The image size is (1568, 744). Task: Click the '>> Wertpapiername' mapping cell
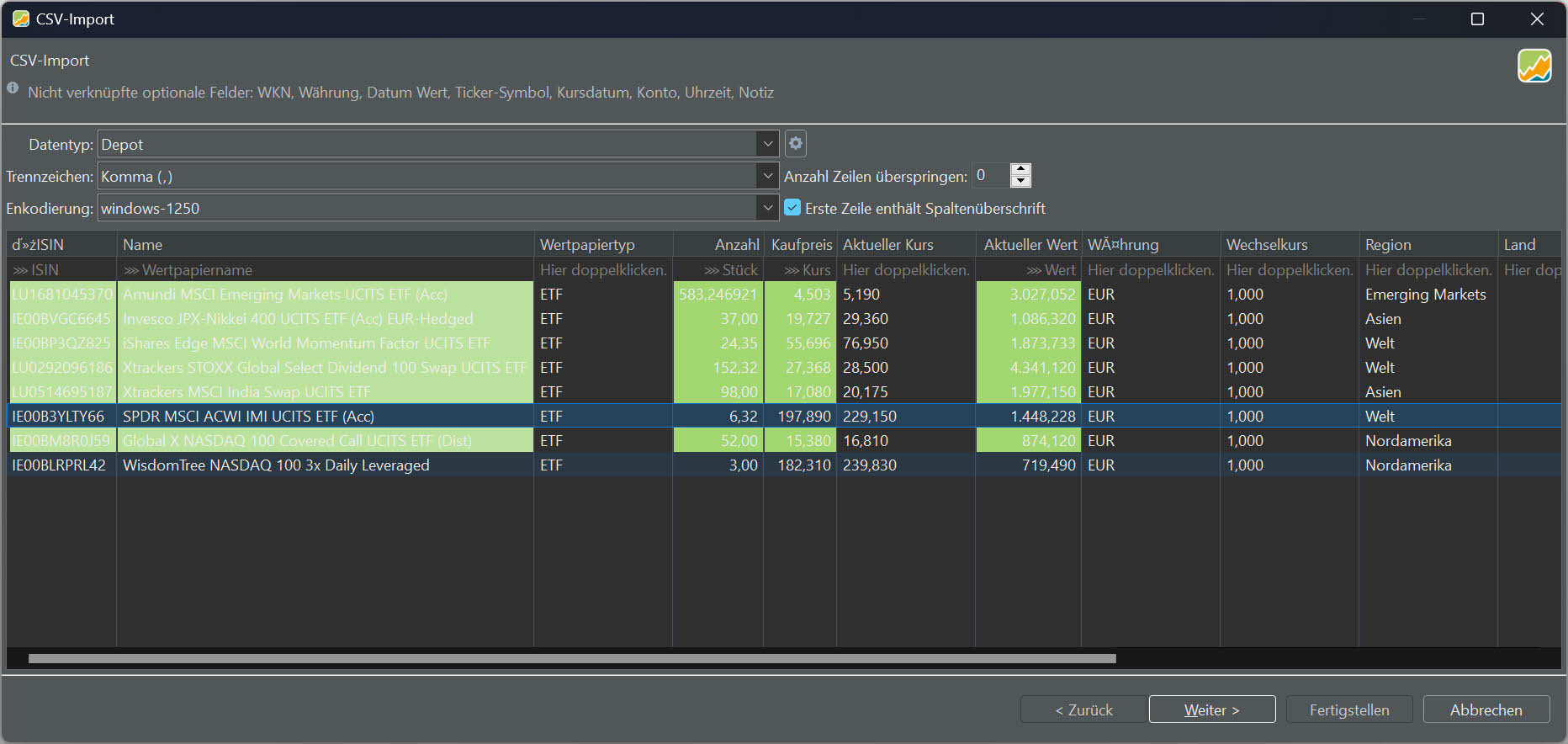(325, 269)
